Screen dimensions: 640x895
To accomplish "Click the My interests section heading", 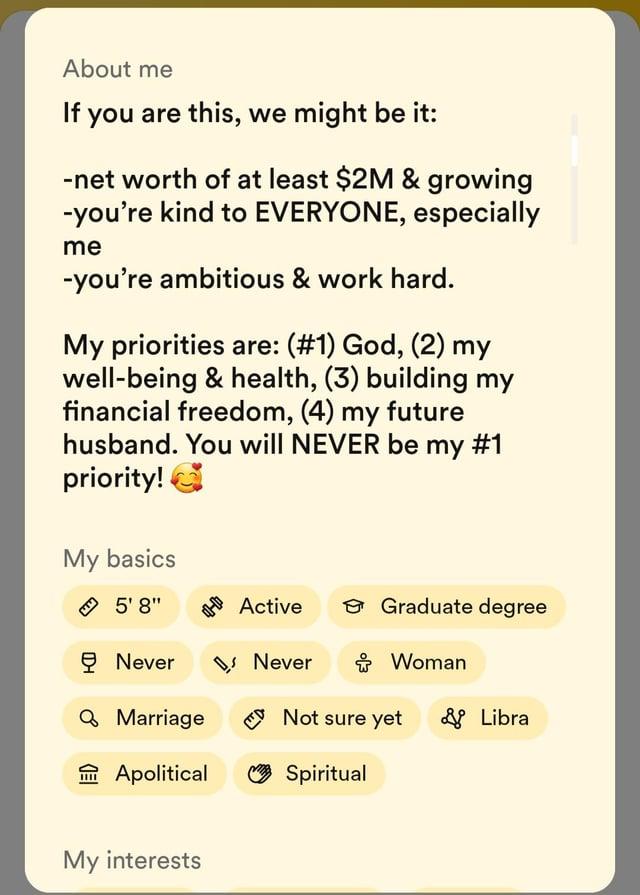I will pos(131,860).
